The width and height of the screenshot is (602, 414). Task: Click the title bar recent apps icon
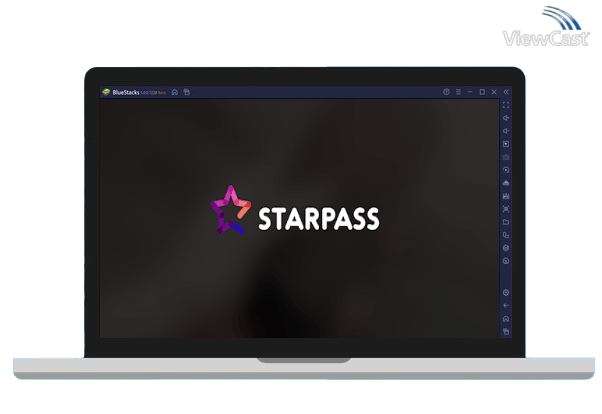187,92
